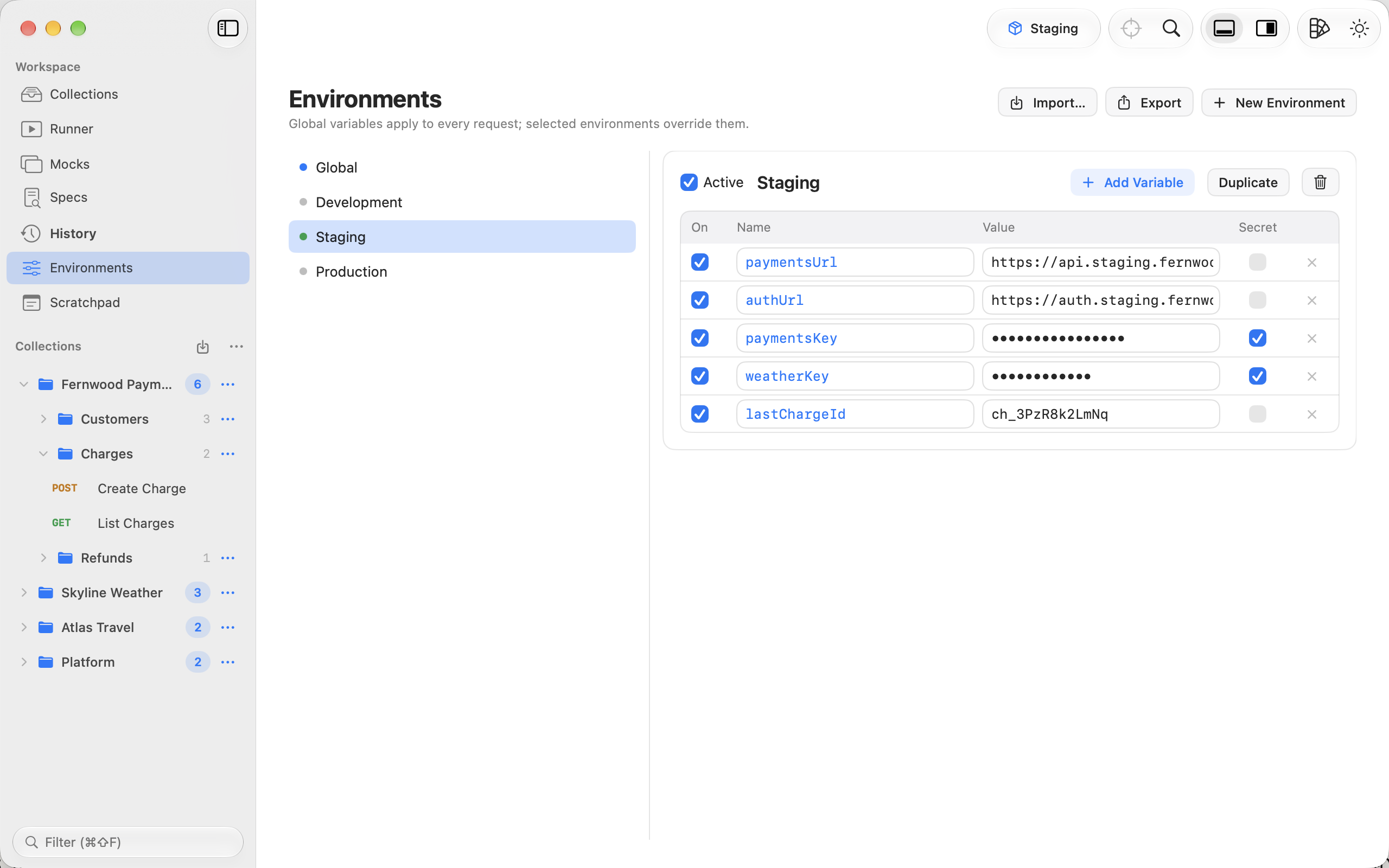
Task: Toggle the right panel layout icon
Action: (1266, 28)
